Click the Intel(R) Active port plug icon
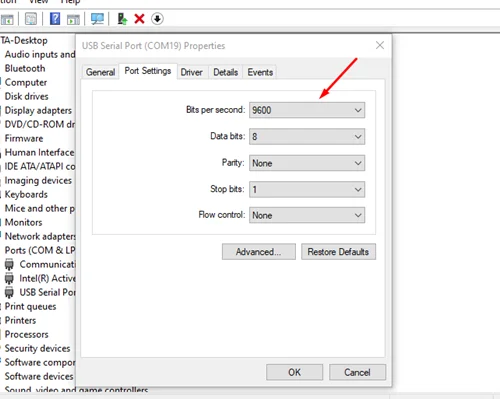This screenshot has width=500, height=399. tap(9, 278)
